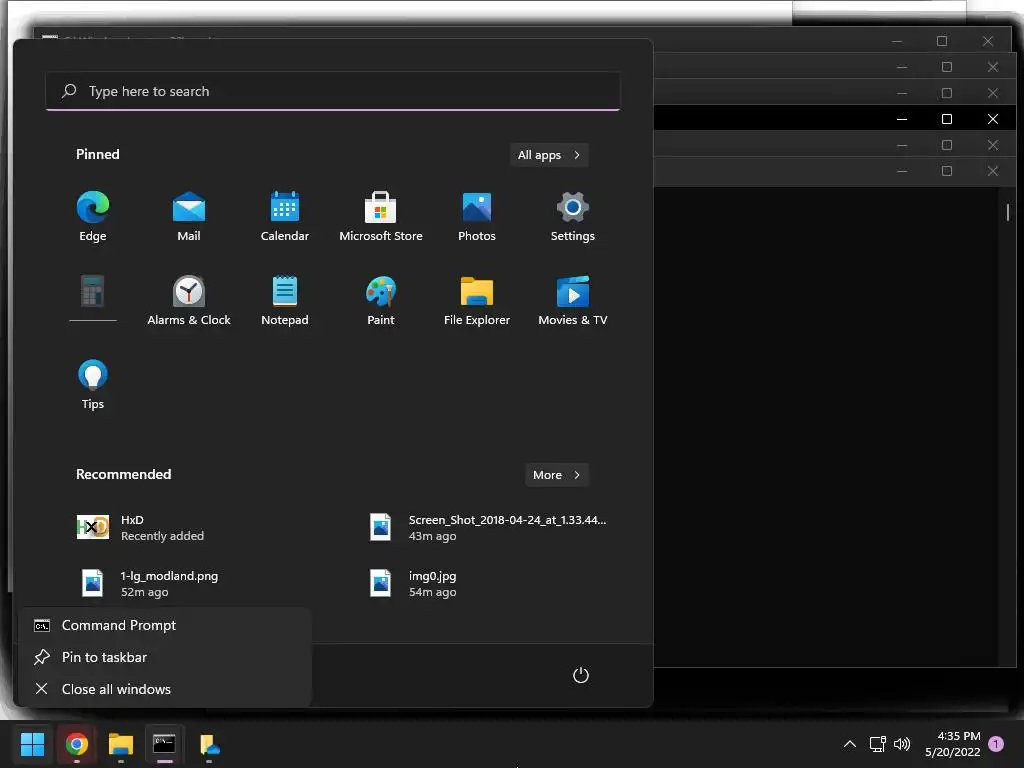Image resolution: width=1024 pixels, height=768 pixels.
Task: Launch the Paint app
Action: pyautogui.click(x=381, y=300)
